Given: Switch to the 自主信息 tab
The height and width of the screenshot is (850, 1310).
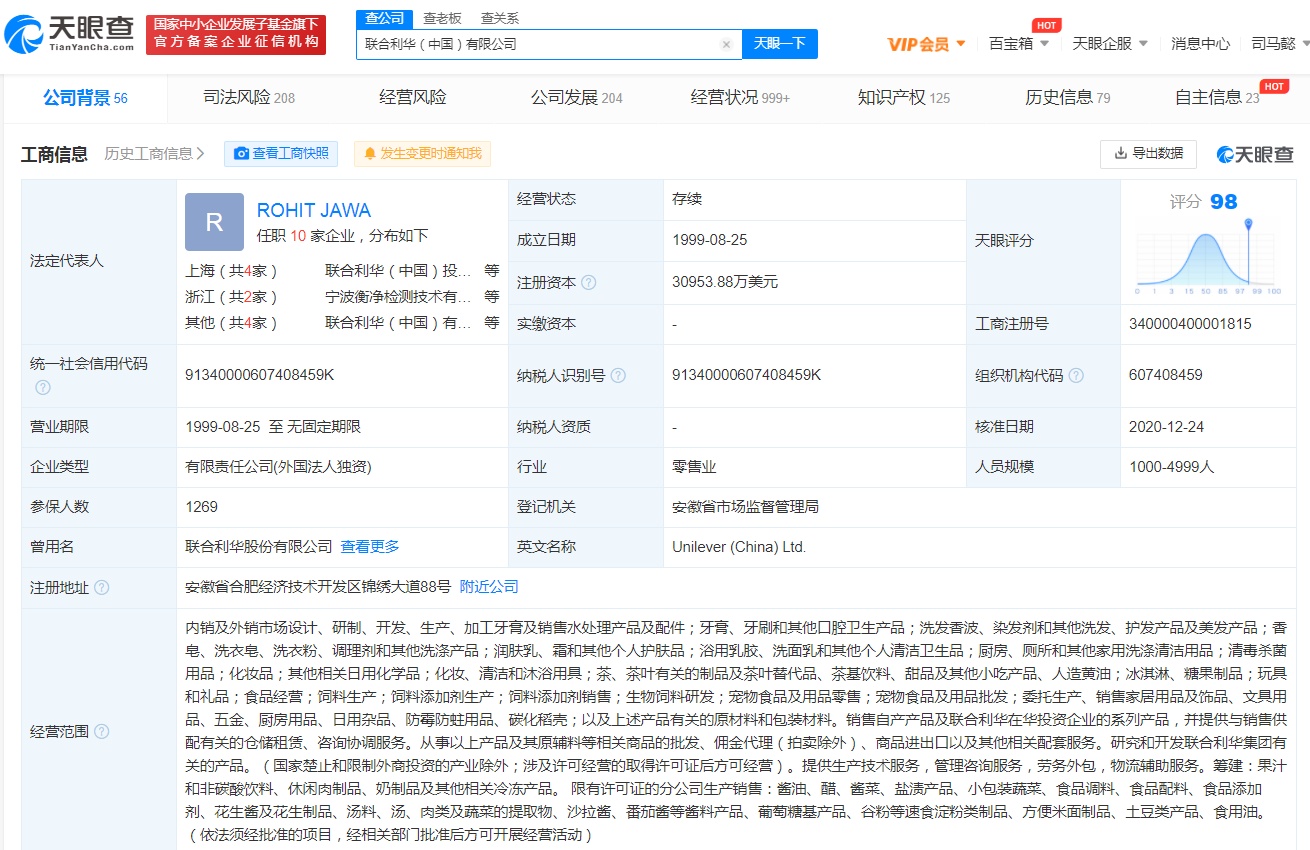Looking at the screenshot, I should pyautogui.click(x=1217, y=97).
